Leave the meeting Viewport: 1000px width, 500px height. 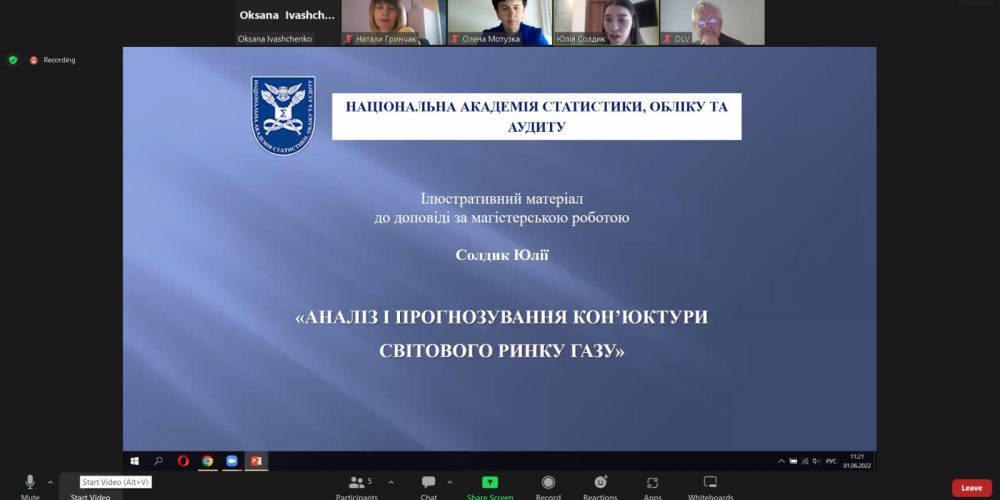[x=971, y=488]
